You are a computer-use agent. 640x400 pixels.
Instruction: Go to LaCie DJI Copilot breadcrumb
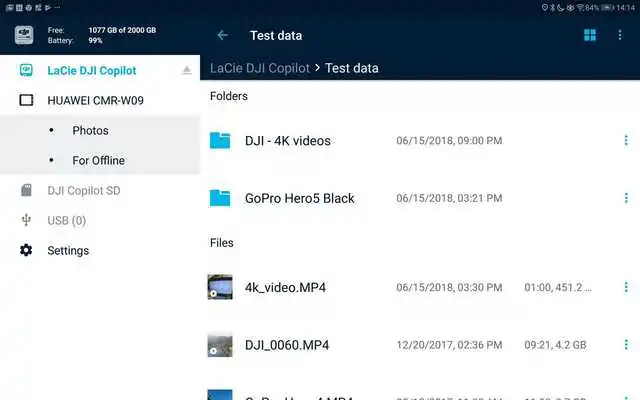click(260, 68)
